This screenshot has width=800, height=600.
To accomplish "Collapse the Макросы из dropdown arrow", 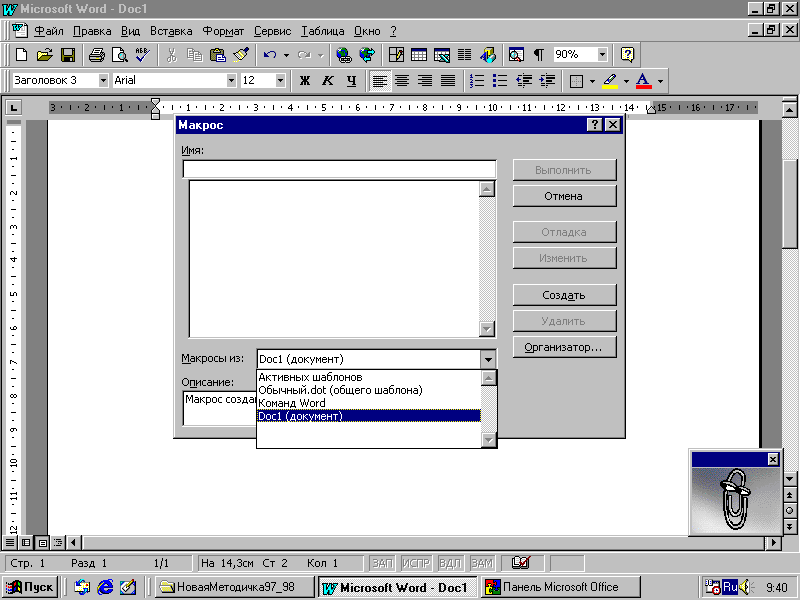I will tap(488, 360).
